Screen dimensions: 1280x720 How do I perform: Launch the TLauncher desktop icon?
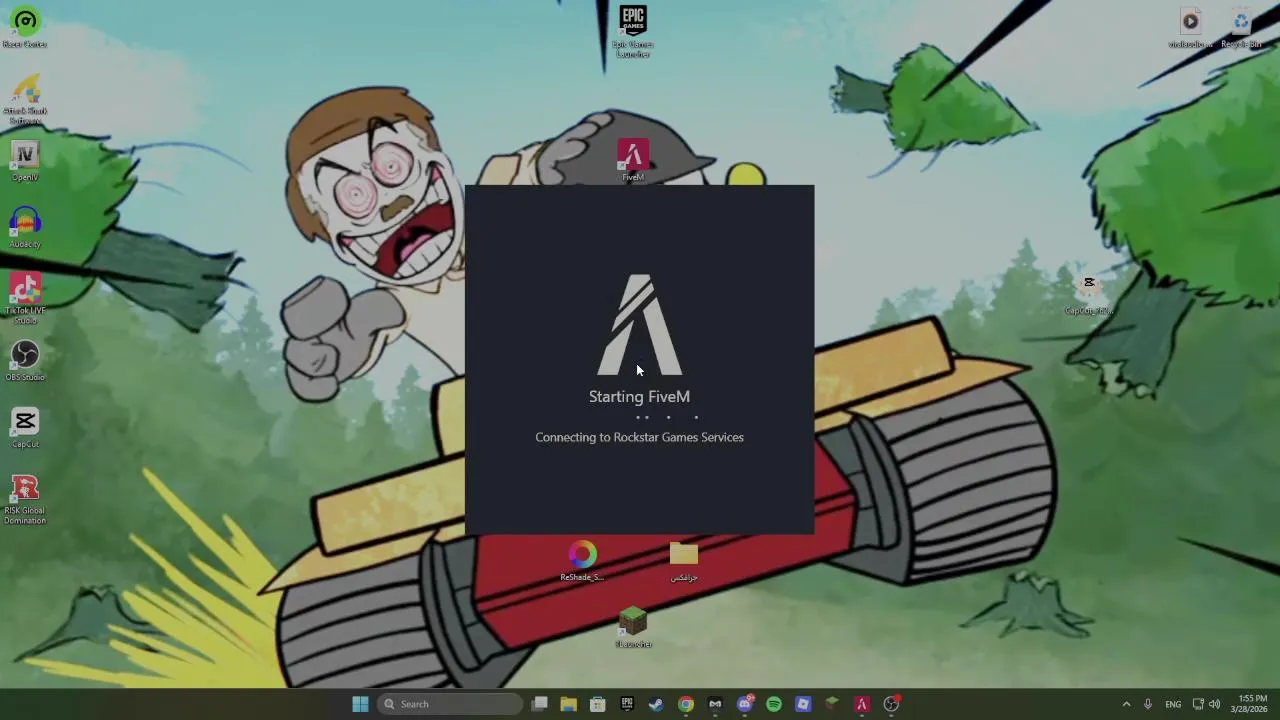[x=633, y=628]
